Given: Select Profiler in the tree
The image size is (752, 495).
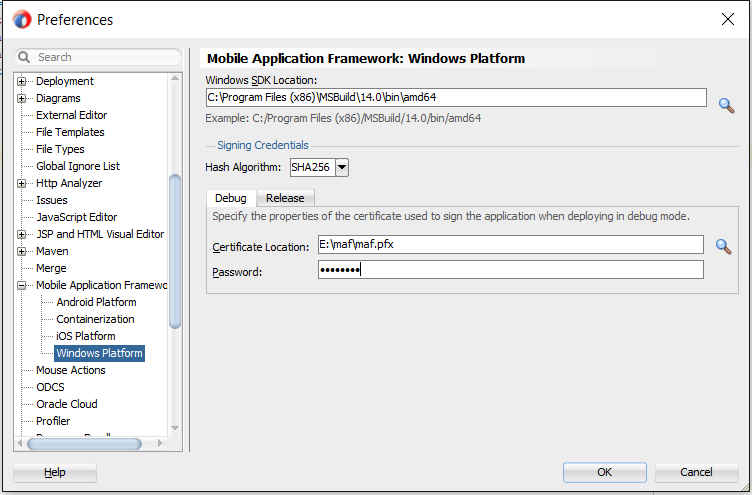Looking at the screenshot, I should (x=53, y=421).
